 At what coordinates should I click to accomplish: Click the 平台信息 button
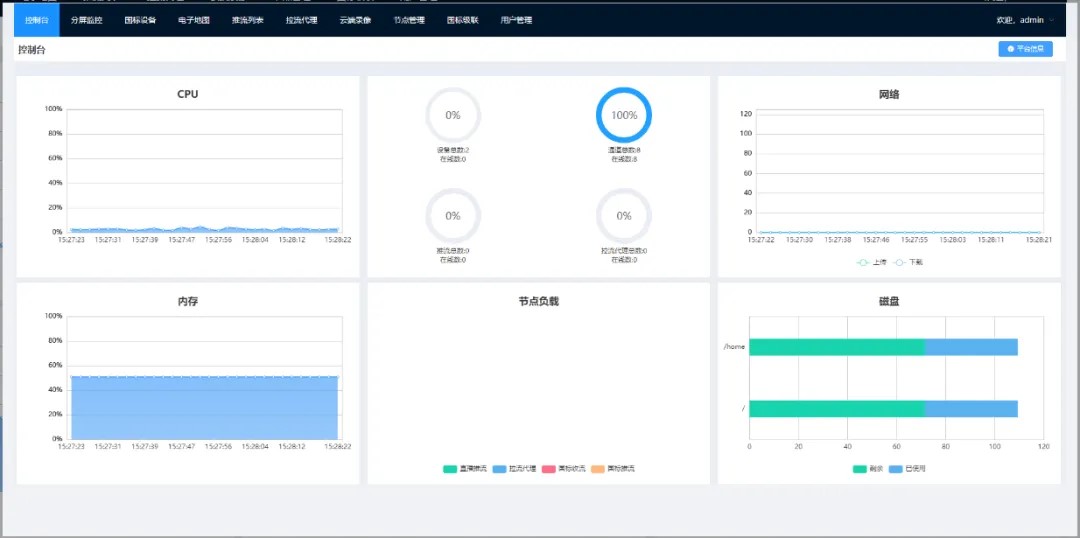pyautogui.click(x=1025, y=49)
